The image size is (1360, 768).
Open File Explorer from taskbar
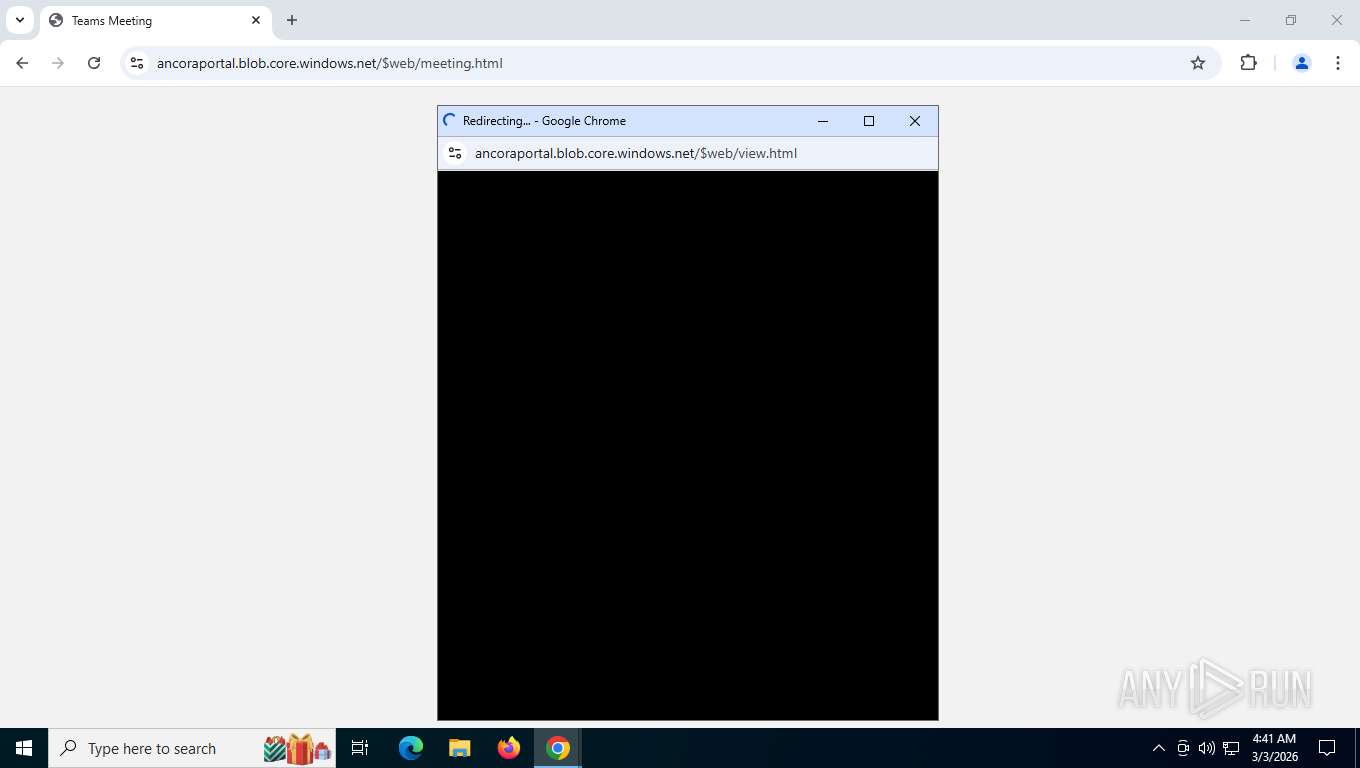click(x=459, y=748)
